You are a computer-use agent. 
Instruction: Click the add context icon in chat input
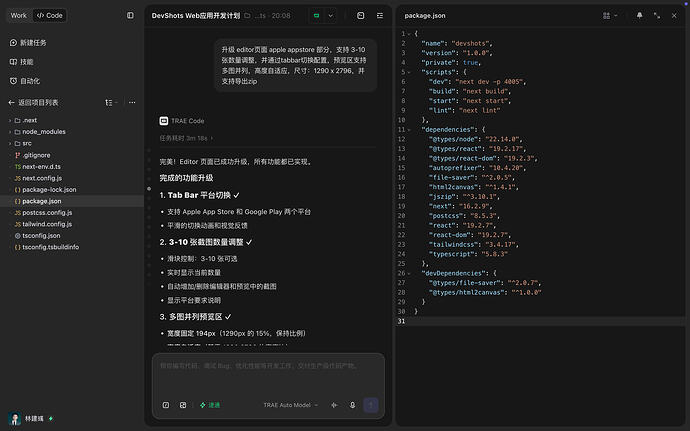click(183, 405)
